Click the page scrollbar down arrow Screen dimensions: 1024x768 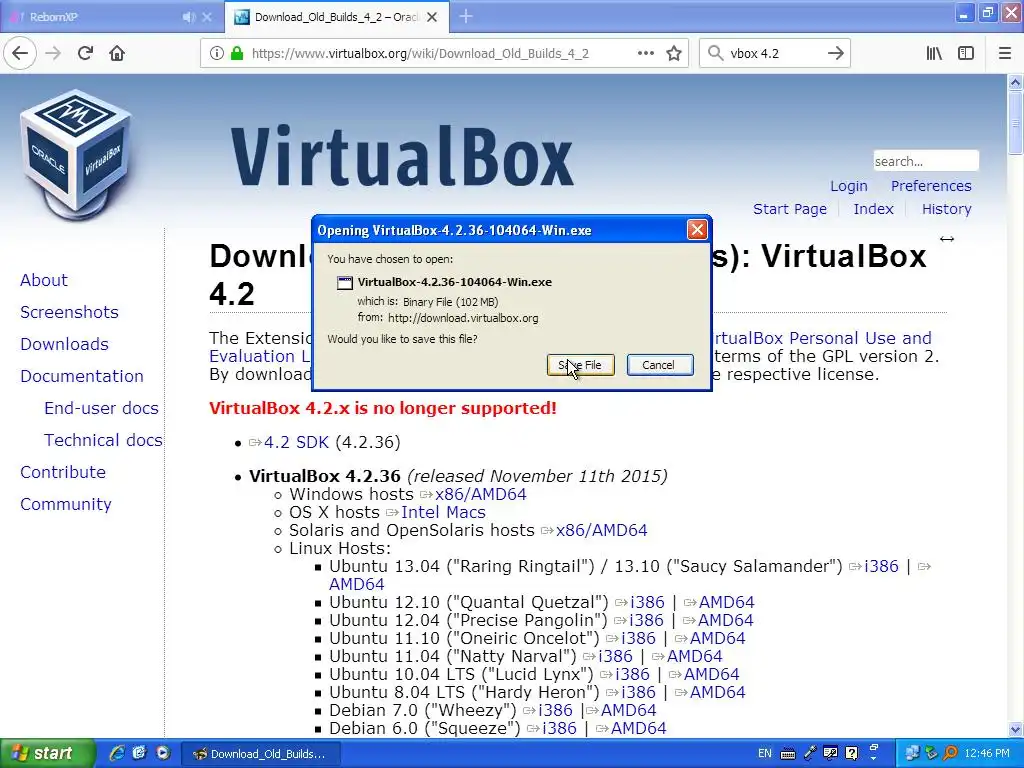[x=1015, y=729]
